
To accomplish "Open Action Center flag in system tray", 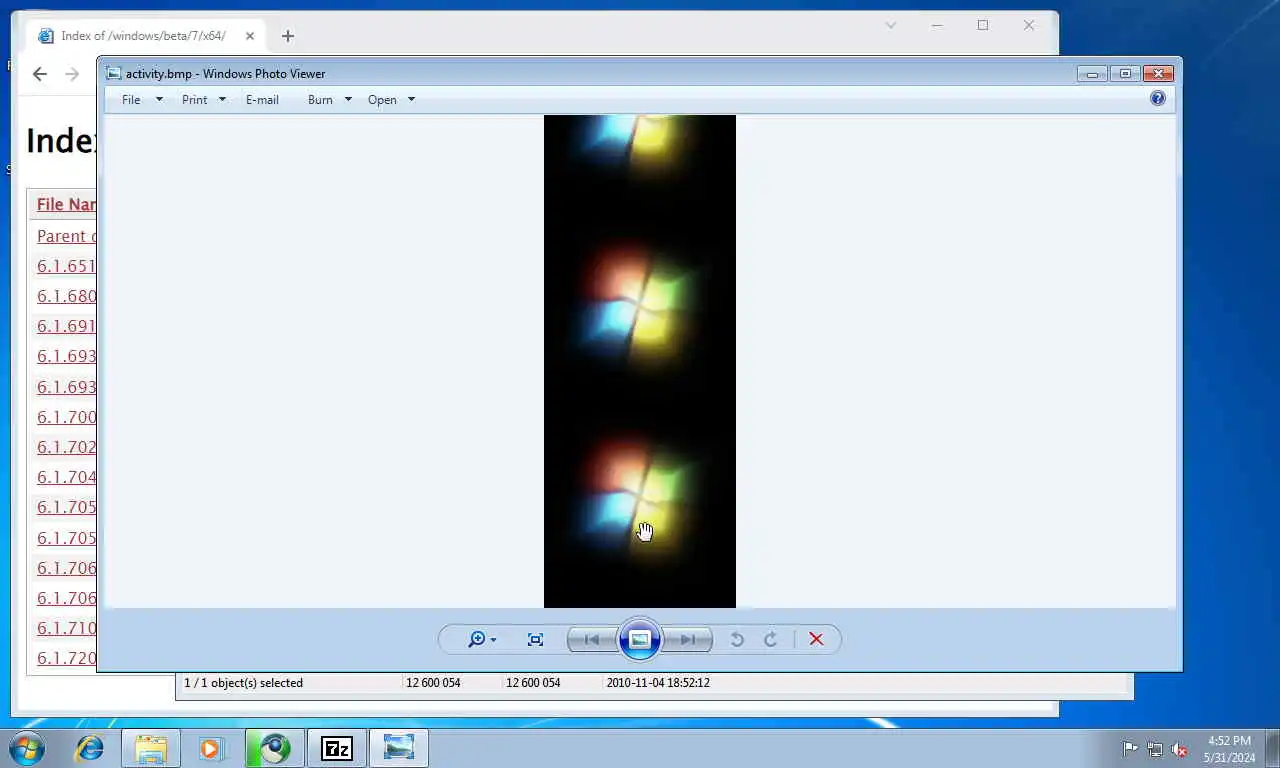I will pos(1130,749).
